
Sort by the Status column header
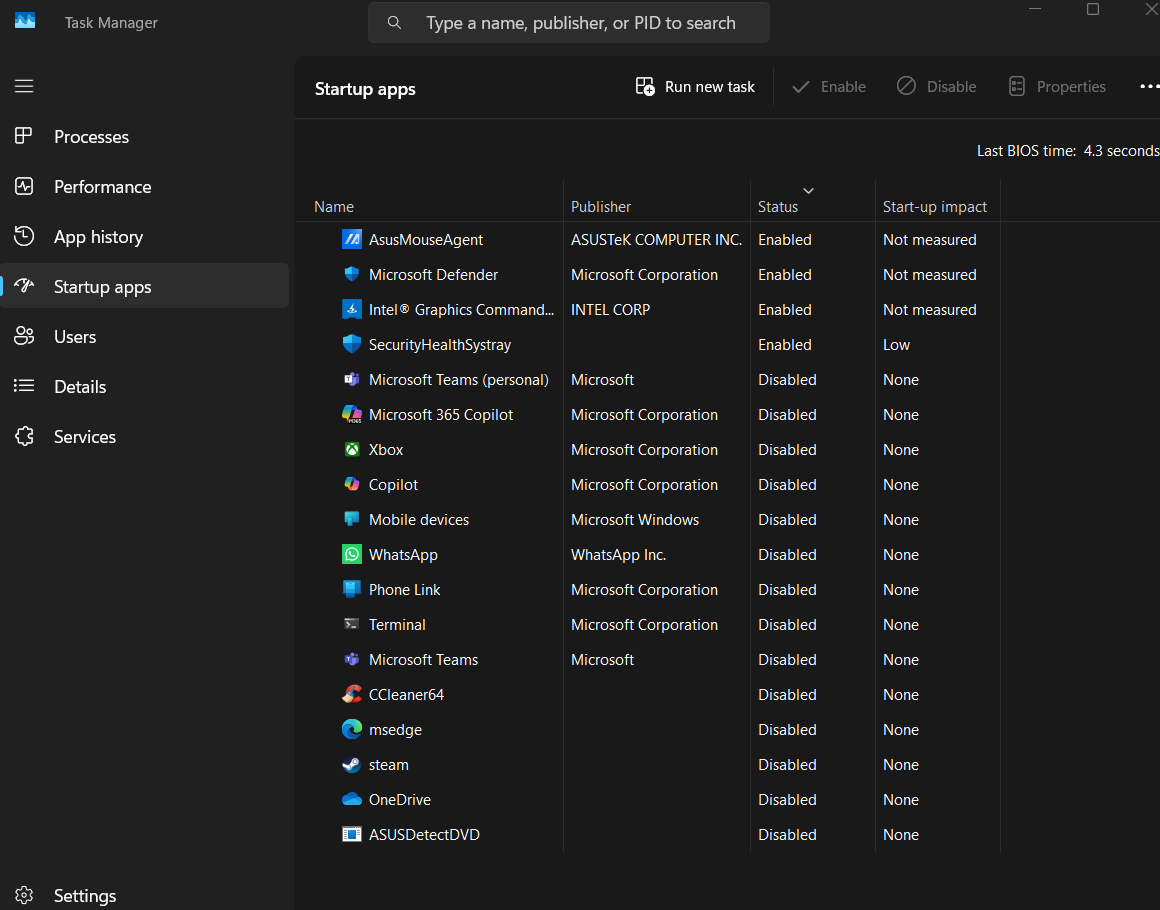coord(778,207)
